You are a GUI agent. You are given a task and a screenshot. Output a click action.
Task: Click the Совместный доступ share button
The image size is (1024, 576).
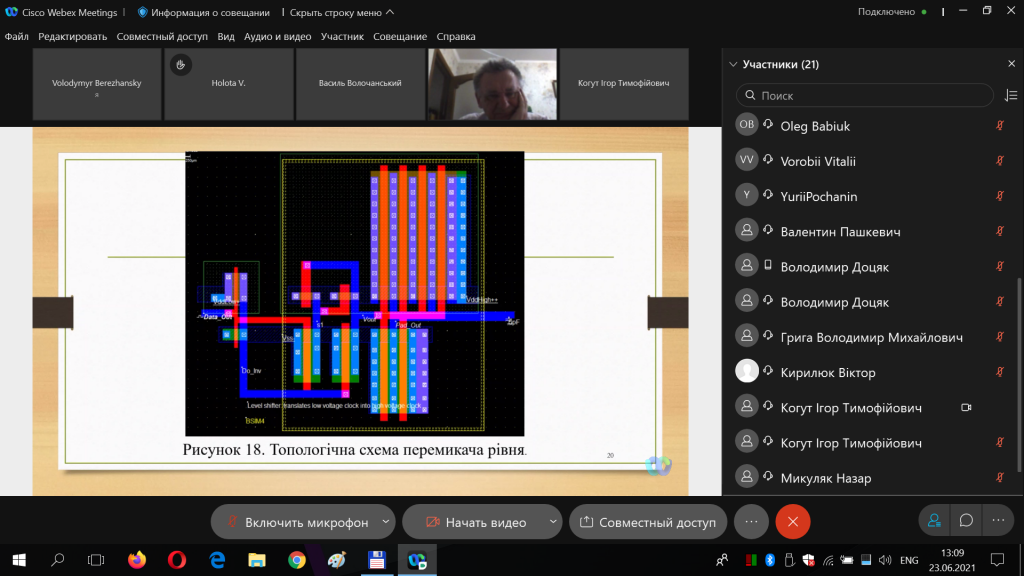648,522
